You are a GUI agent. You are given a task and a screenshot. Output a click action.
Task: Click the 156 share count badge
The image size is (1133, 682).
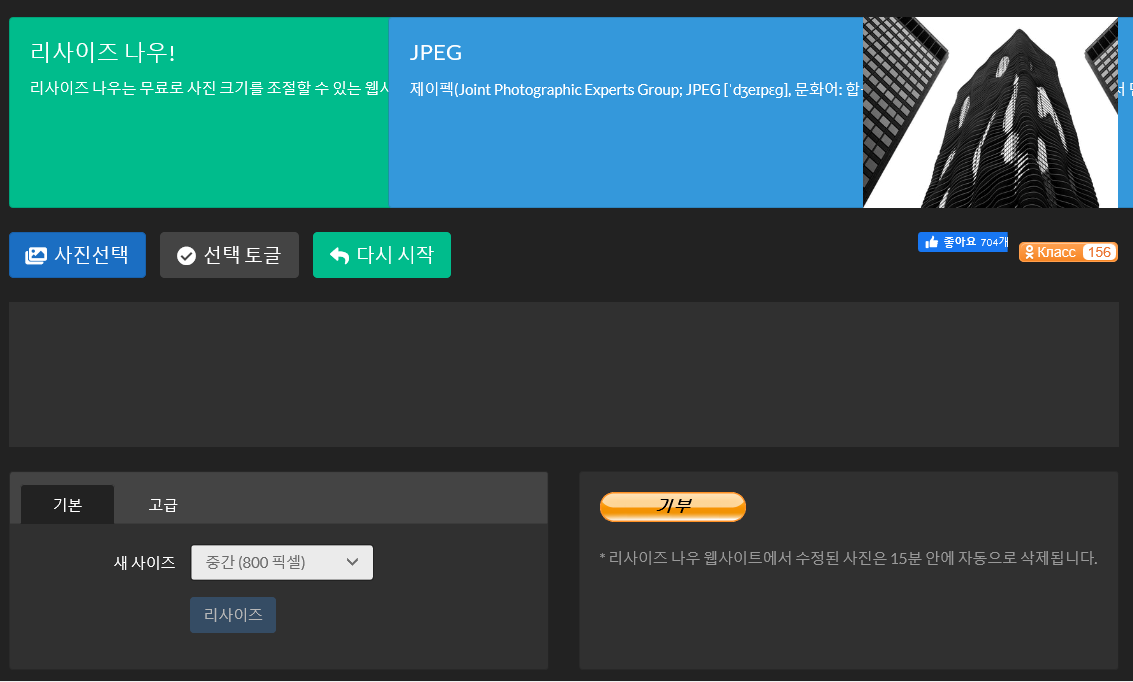(1099, 252)
